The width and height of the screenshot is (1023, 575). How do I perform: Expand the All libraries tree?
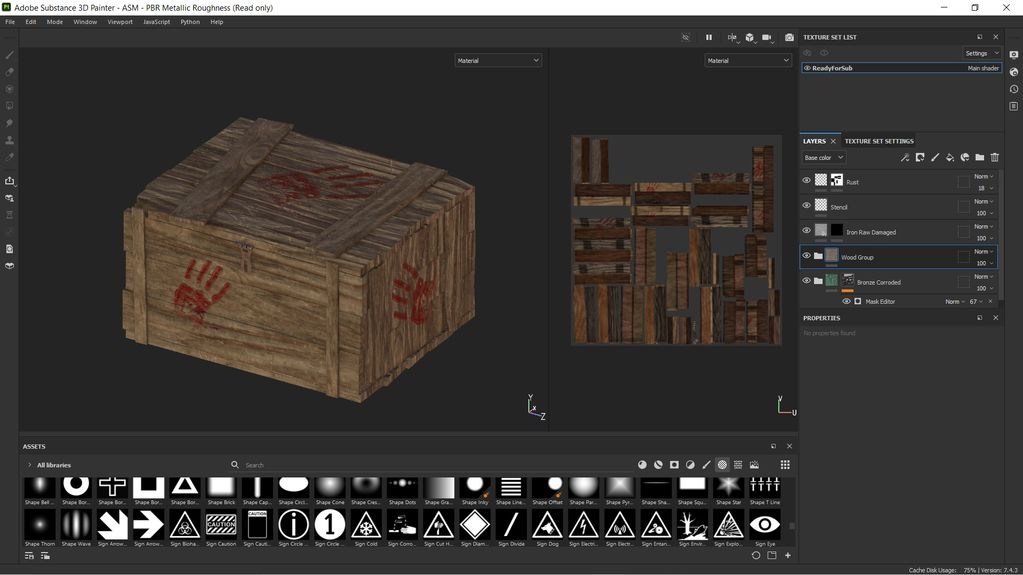30,465
